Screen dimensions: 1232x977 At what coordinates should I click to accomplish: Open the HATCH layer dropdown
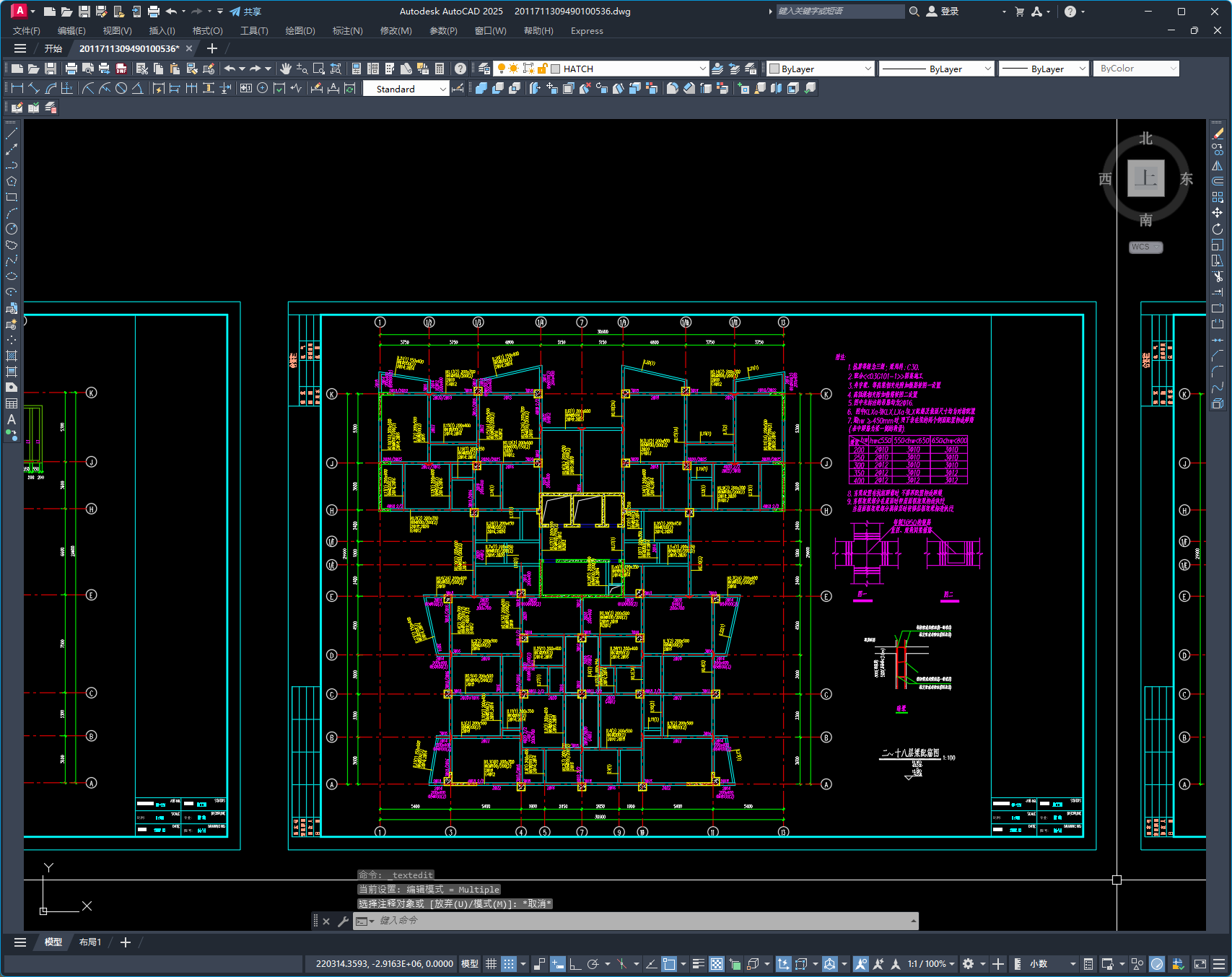click(702, 69)
